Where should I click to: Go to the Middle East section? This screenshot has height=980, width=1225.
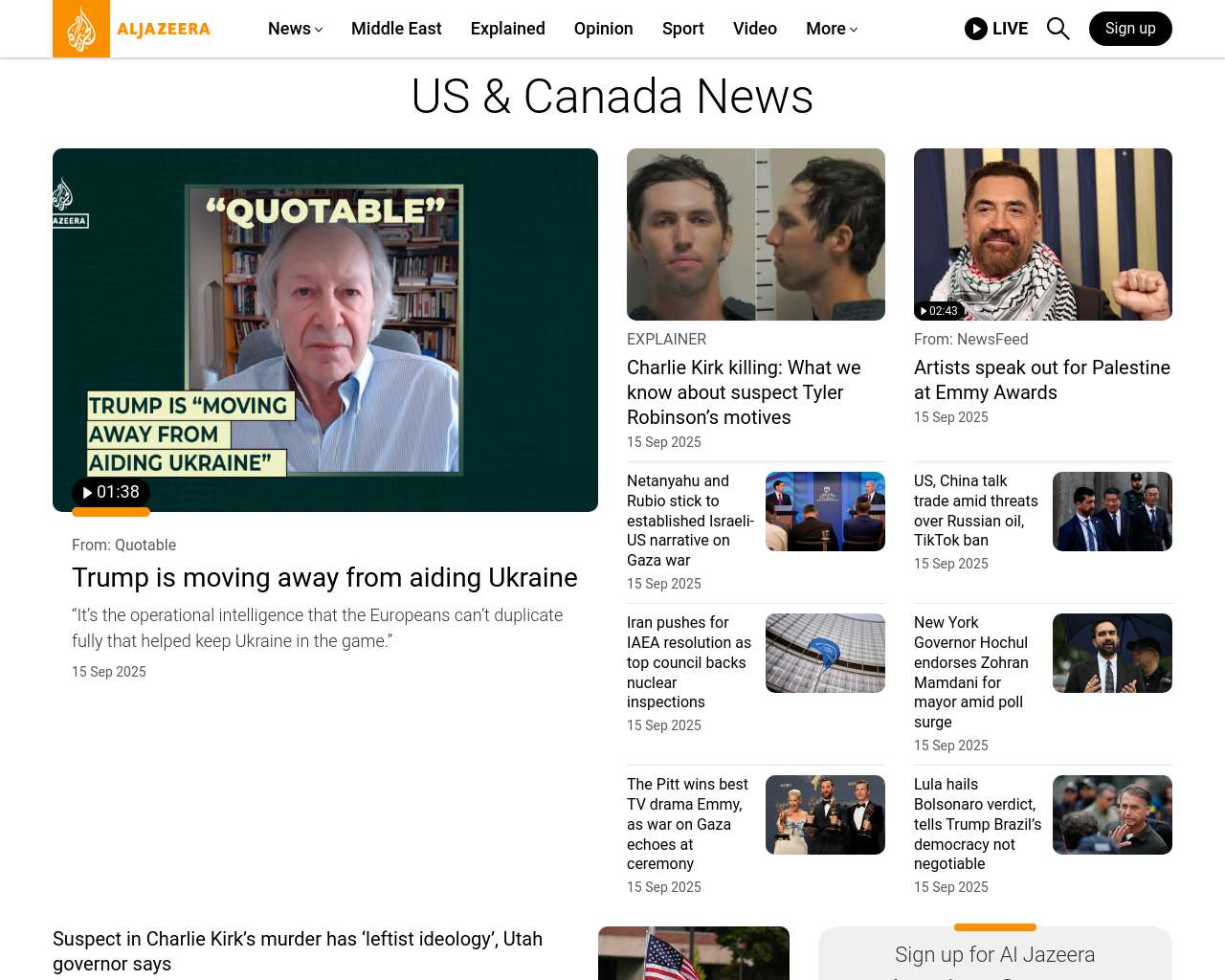pos(396,29)
